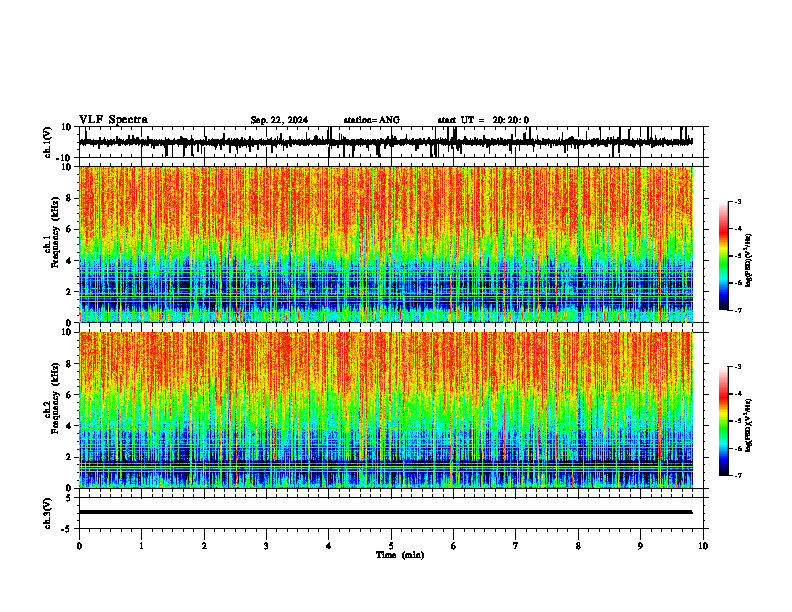Viewport: 792px width, 612px height.
Task: Click time axis tick label "3"
Action: [x=266, y=546]
